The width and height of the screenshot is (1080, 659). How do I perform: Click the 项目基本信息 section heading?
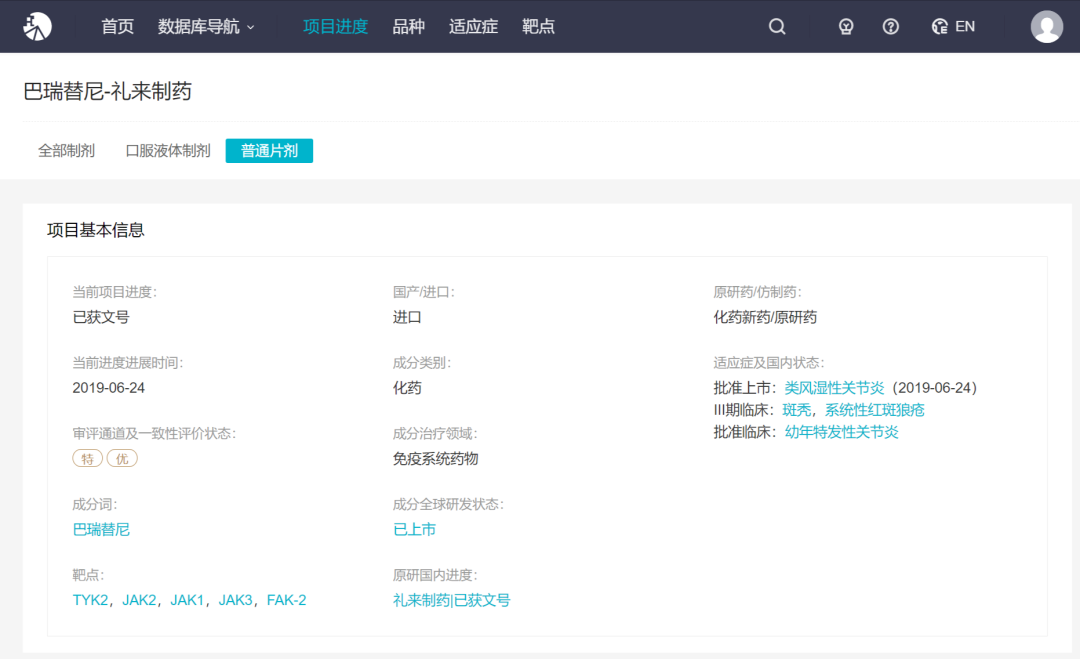click(x=96, y=230)
